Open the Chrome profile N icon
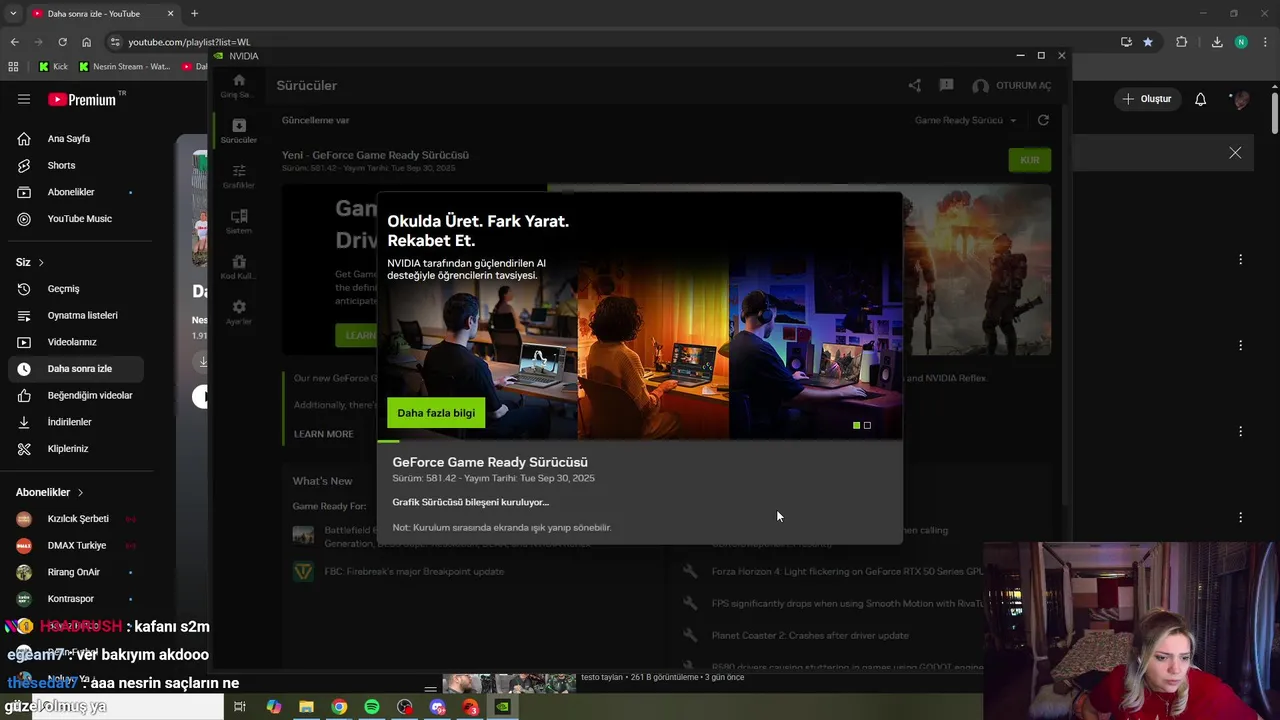The height and width of the screenshot is (720, 1280). point(1241,42)
